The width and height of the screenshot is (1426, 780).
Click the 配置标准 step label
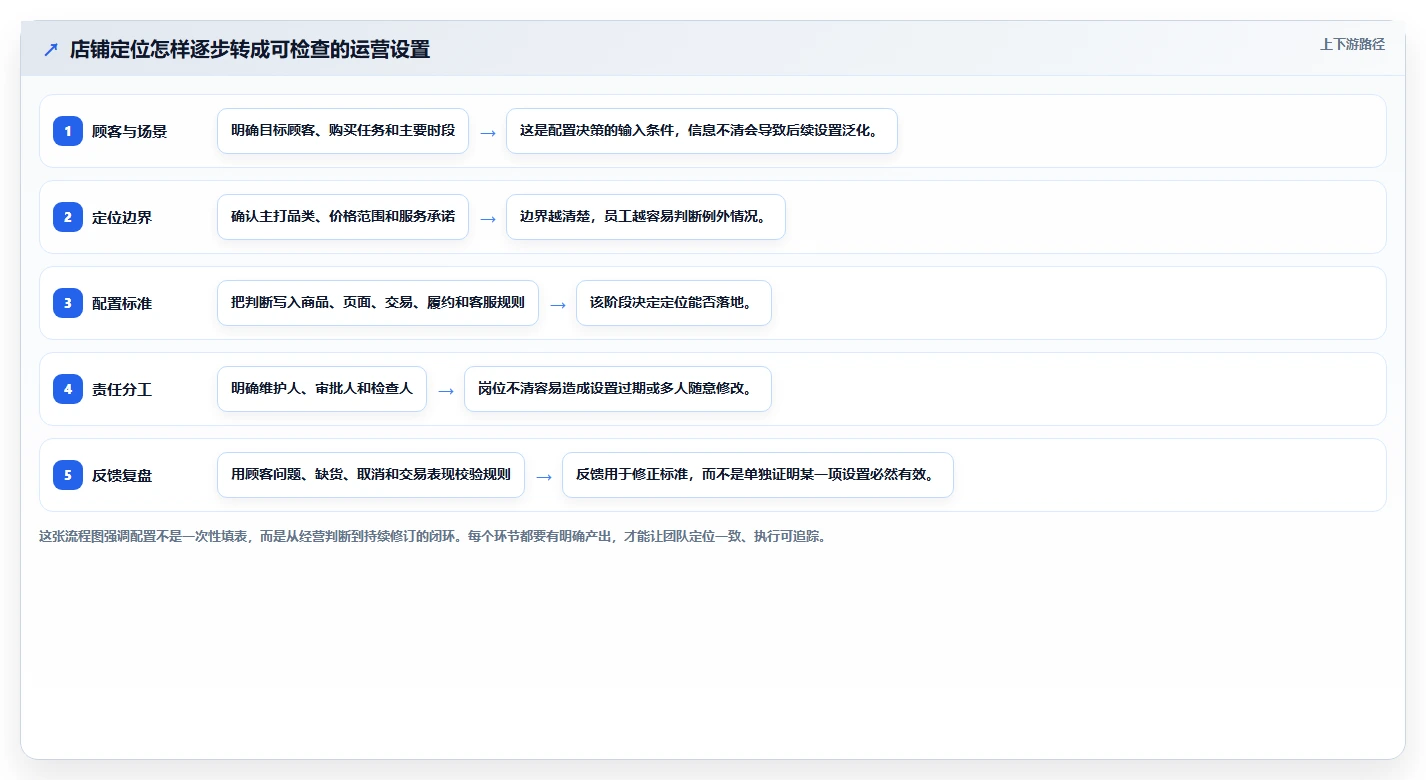(x=122, y=303)
